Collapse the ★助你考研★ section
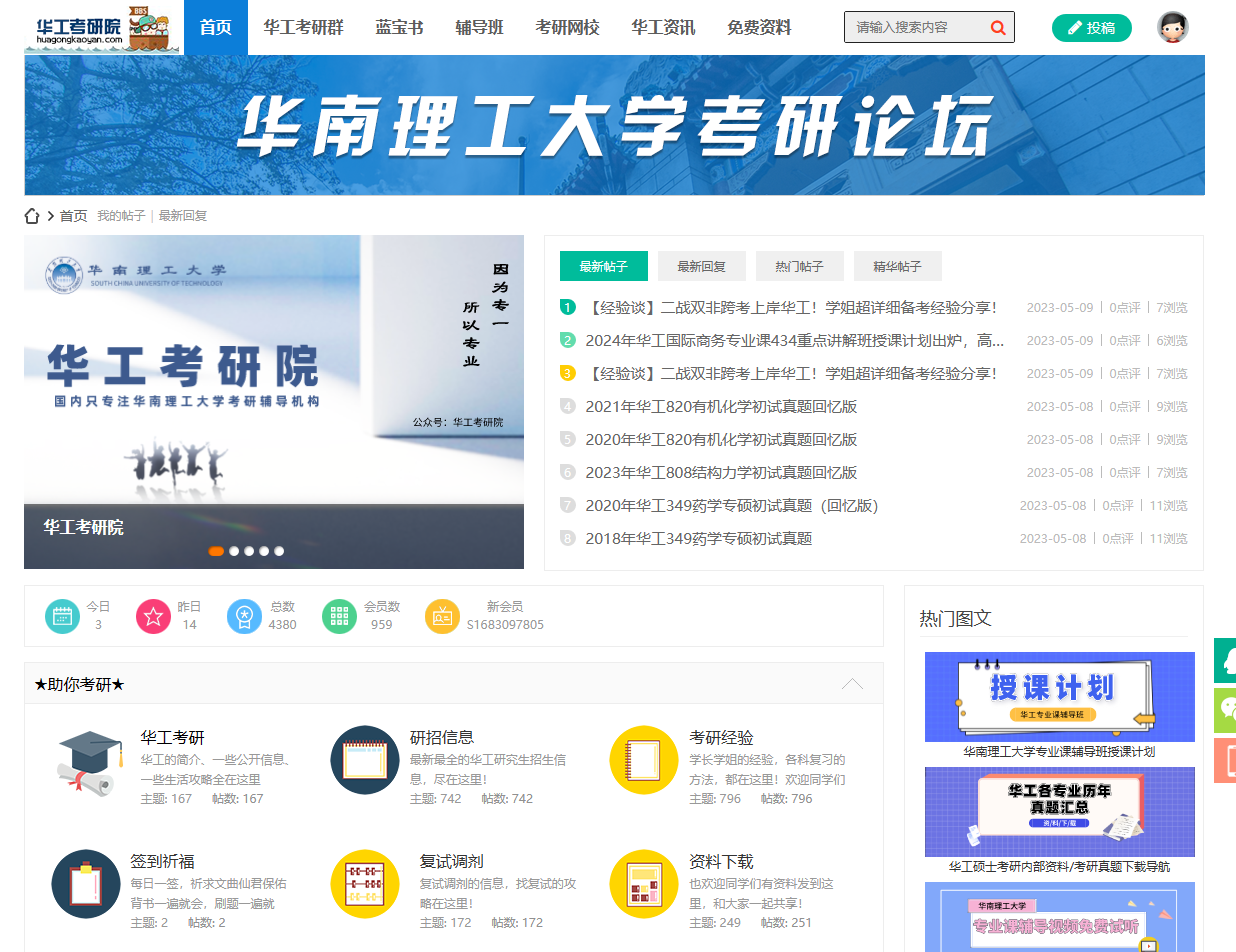1236x952 pixels. (852, 684)
